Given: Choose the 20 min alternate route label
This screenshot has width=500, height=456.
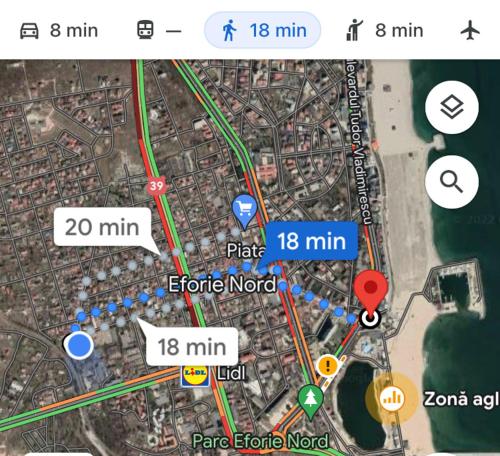Looking at the screenshot, I should 102,227.
